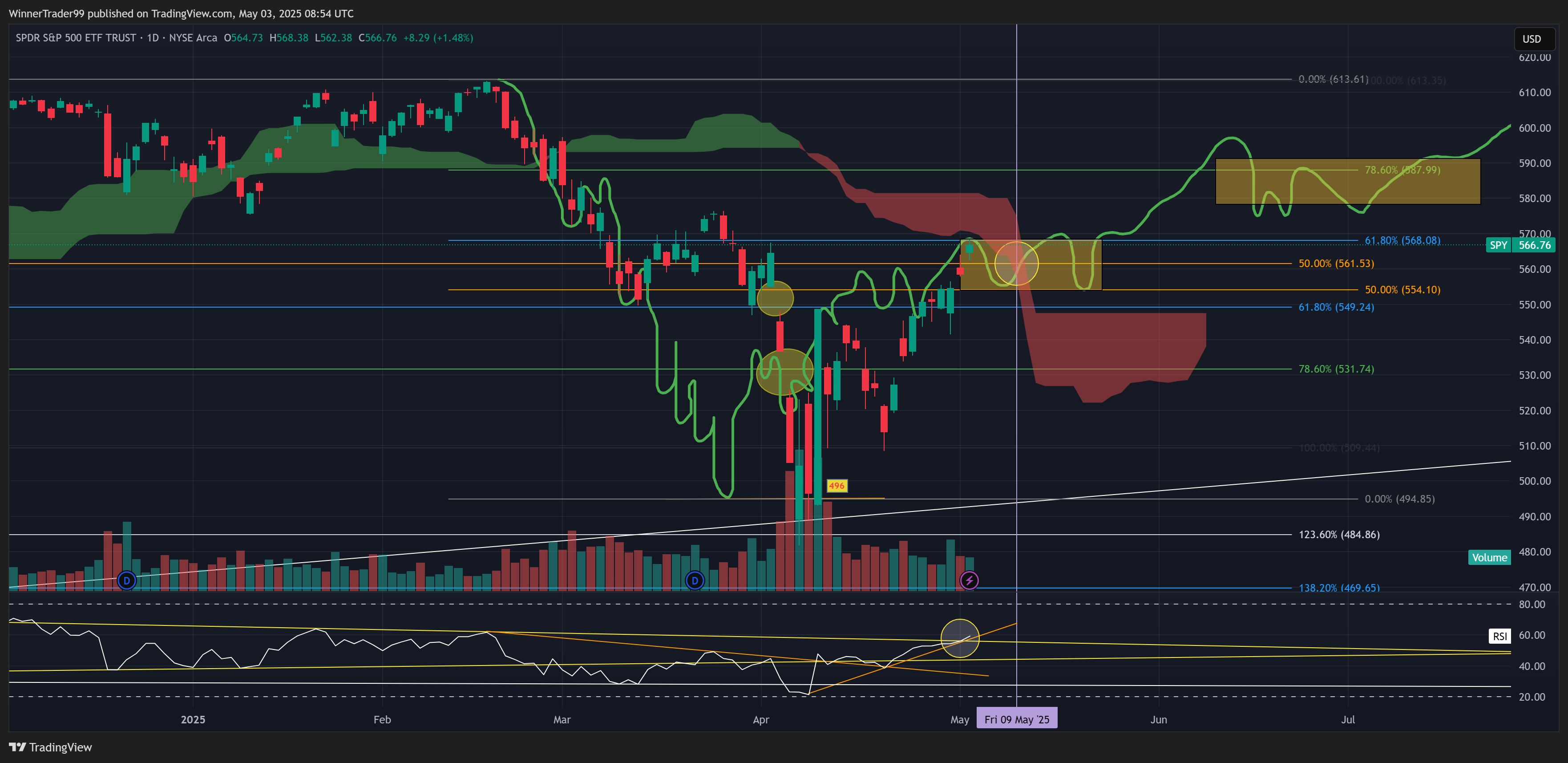
Task: Open the USD currency selector
Action: [1535, 39]
